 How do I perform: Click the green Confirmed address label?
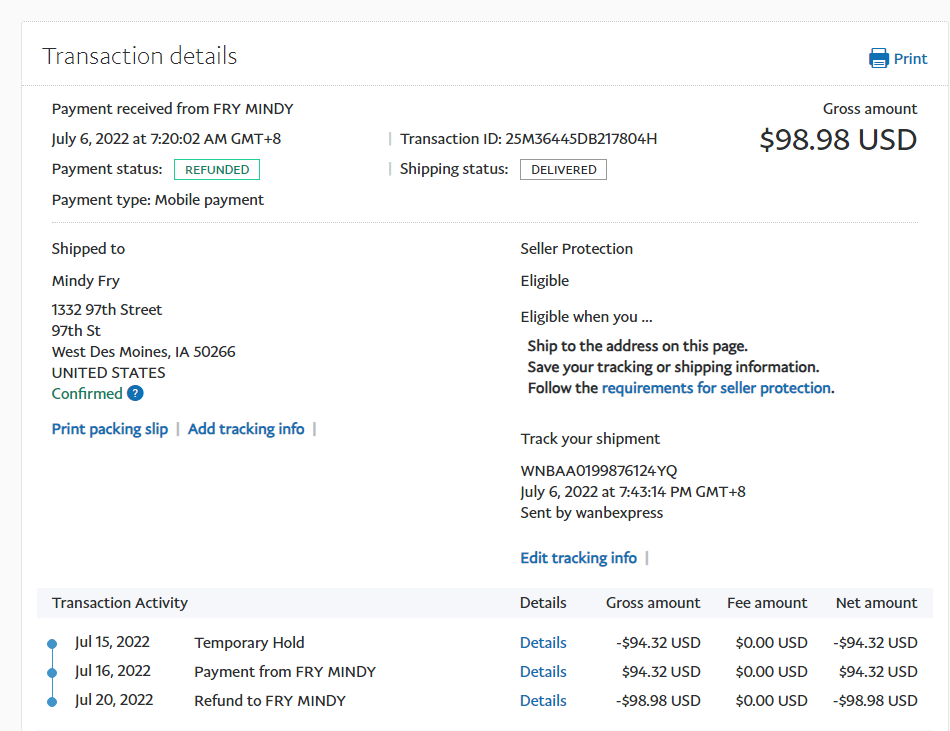[87, 394]
